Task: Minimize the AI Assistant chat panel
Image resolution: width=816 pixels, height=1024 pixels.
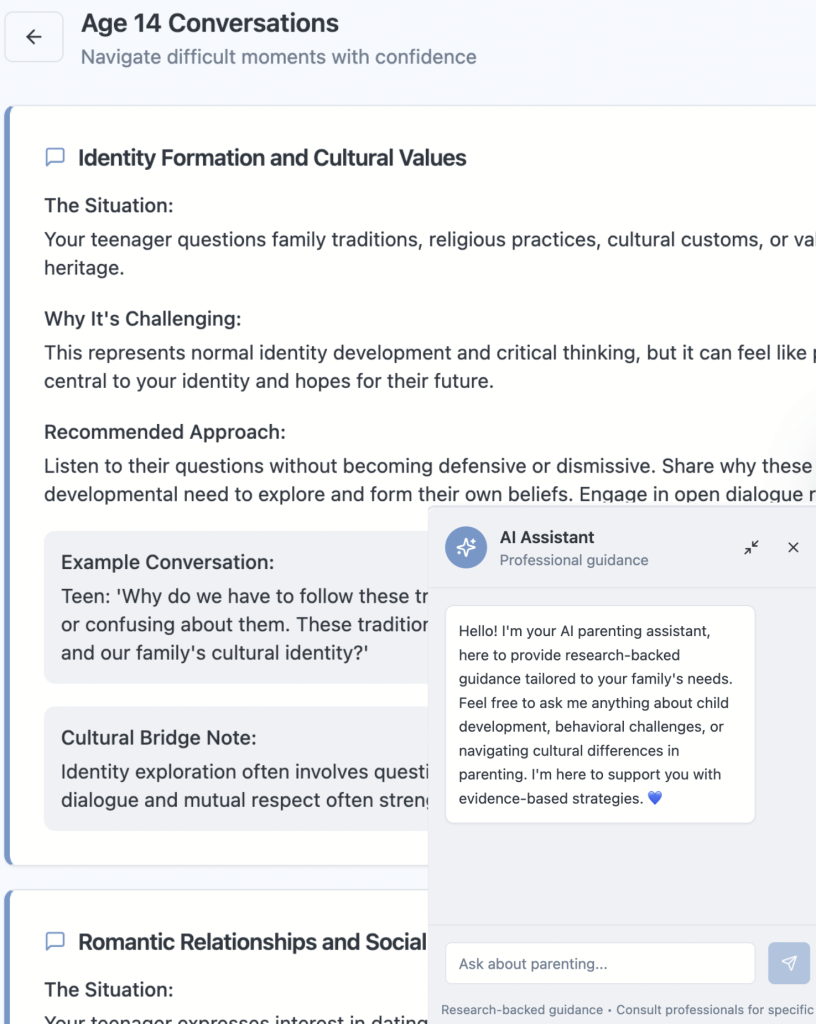Action: coord(751,547)
